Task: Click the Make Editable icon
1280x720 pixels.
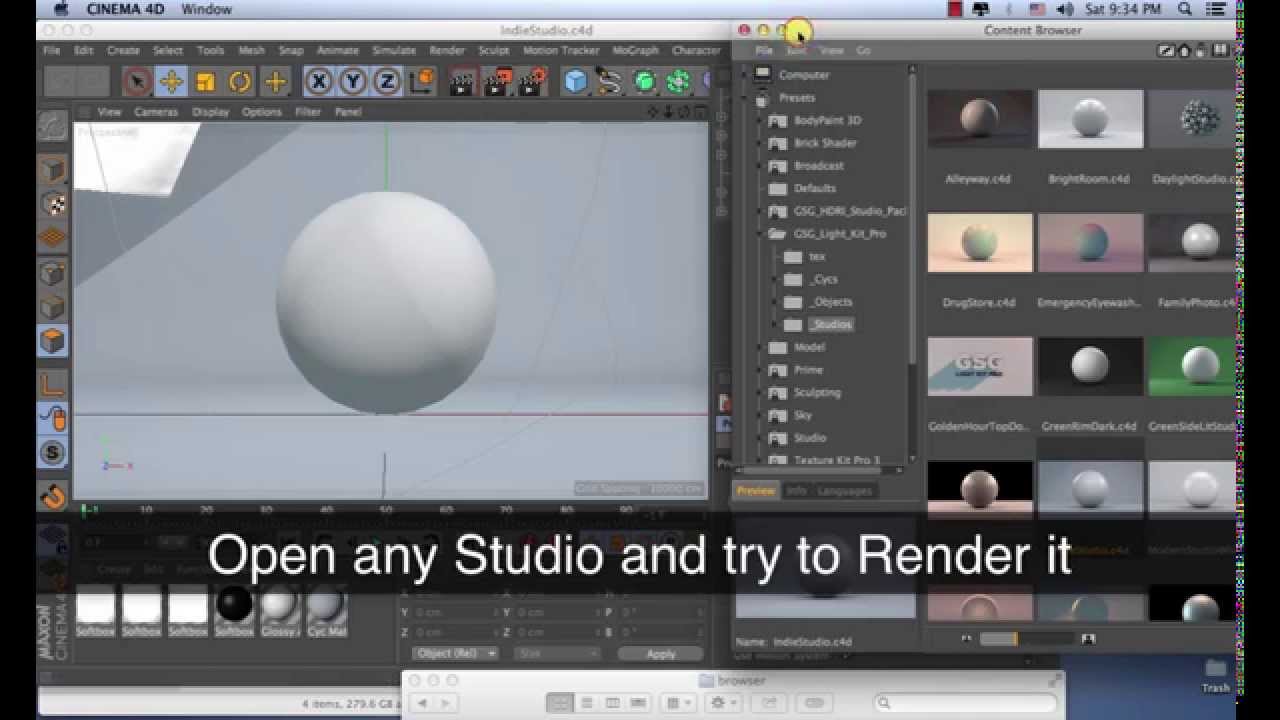Action: click(x=53, y=126)
